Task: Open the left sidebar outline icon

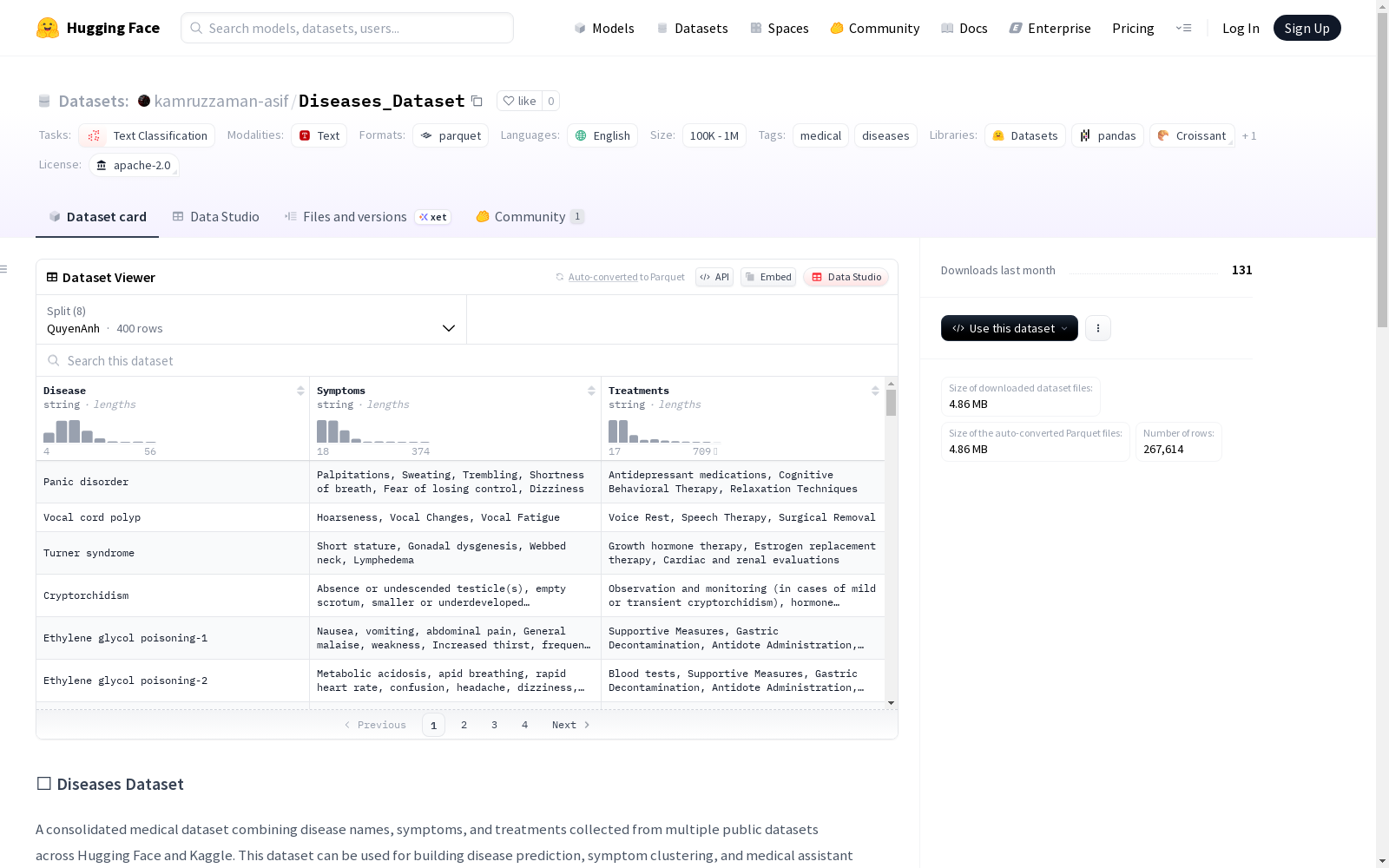Action: click(x=4, y=269)
